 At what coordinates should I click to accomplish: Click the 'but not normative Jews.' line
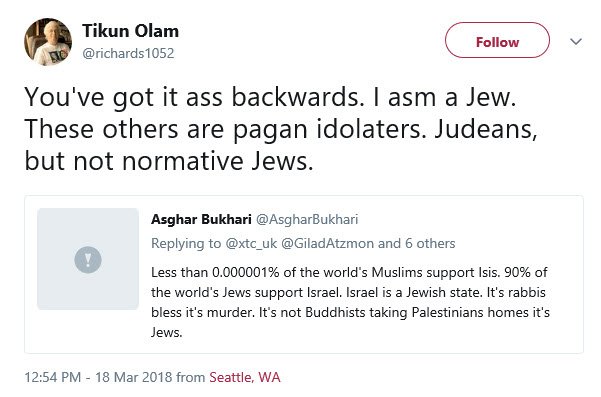[x=169, y=160]
